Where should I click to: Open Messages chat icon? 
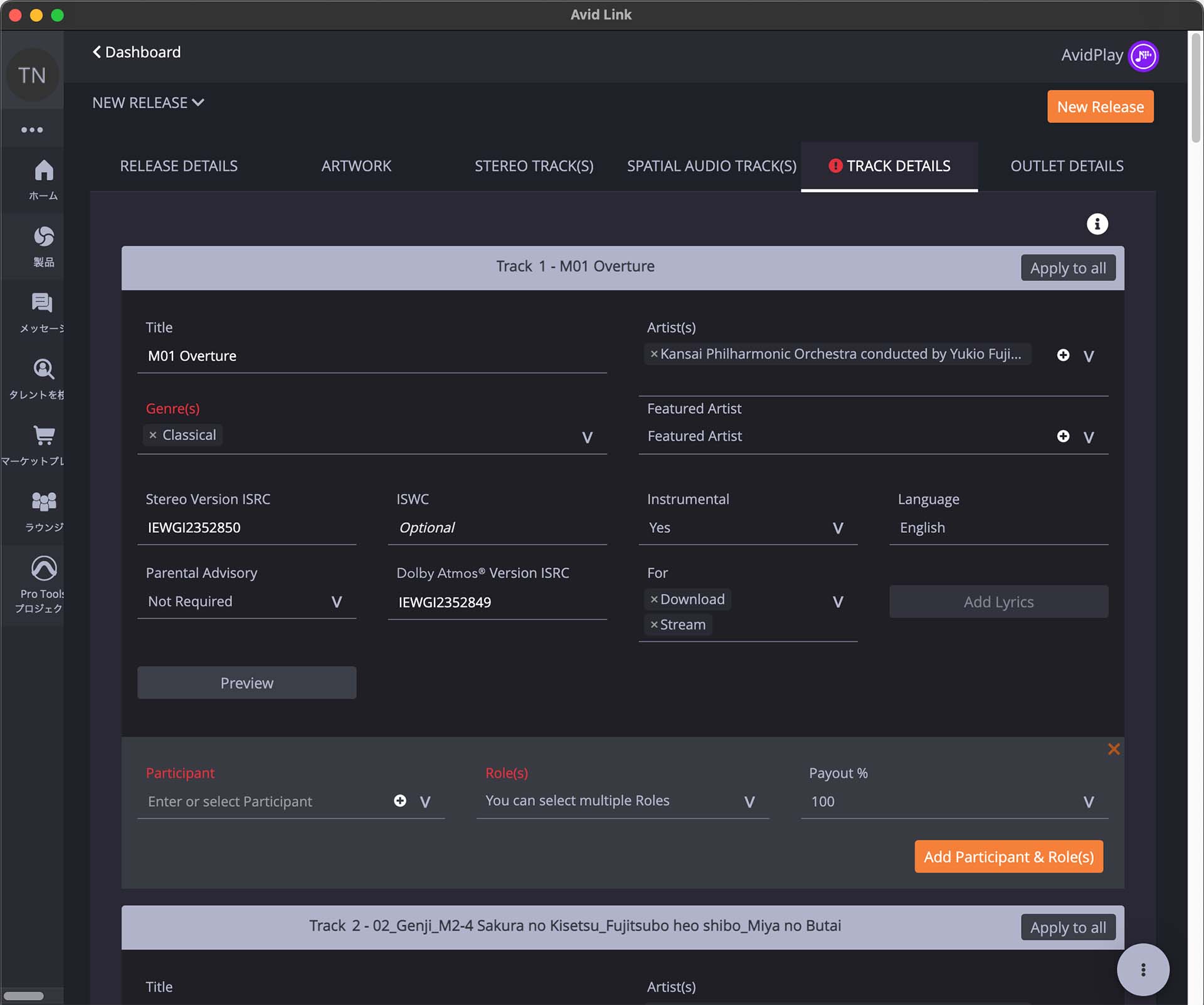pyautogui.click(x=42, y=303)
